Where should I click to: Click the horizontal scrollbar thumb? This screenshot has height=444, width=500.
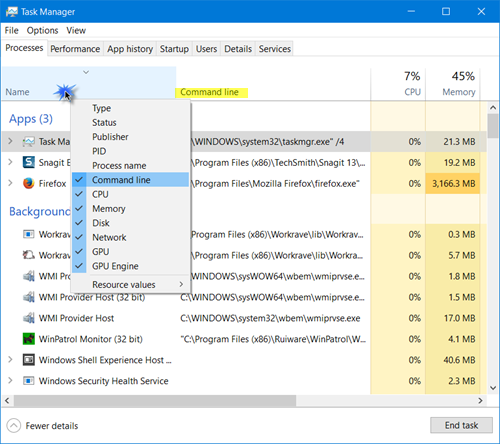click(155, 400)
